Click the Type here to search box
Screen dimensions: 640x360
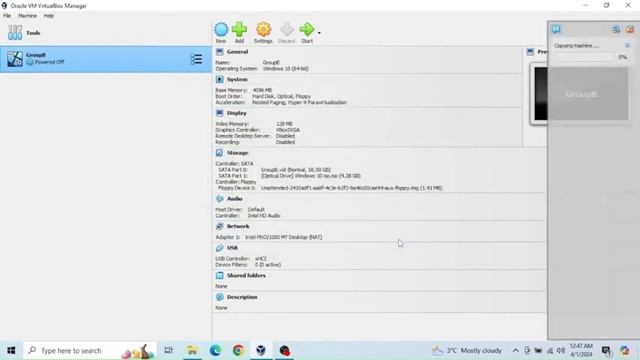90,351
